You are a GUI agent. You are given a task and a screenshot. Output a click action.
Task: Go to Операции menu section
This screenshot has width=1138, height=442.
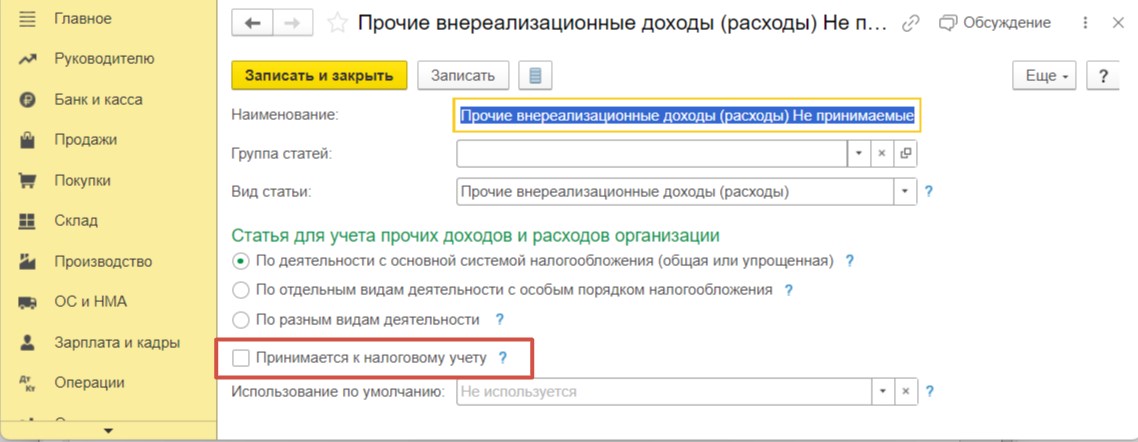[x=89, y=382]
